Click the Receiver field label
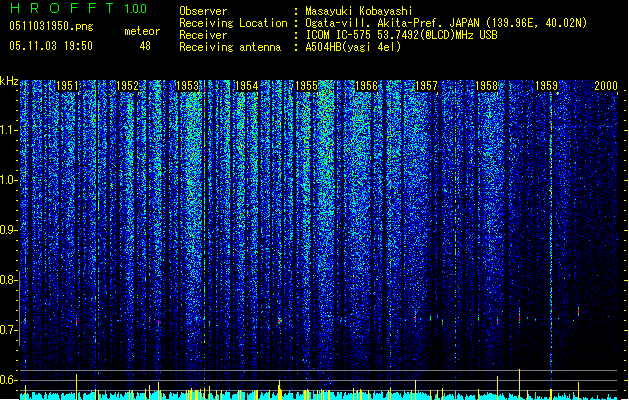This screenshot has width=629, height=400. pyautogui.click(x=203, y=35)
